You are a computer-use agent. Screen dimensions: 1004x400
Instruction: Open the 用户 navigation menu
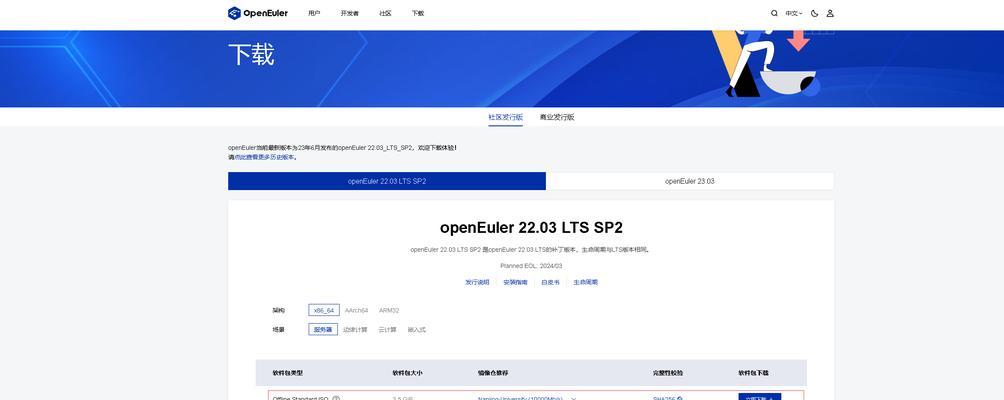click(314, 13)
